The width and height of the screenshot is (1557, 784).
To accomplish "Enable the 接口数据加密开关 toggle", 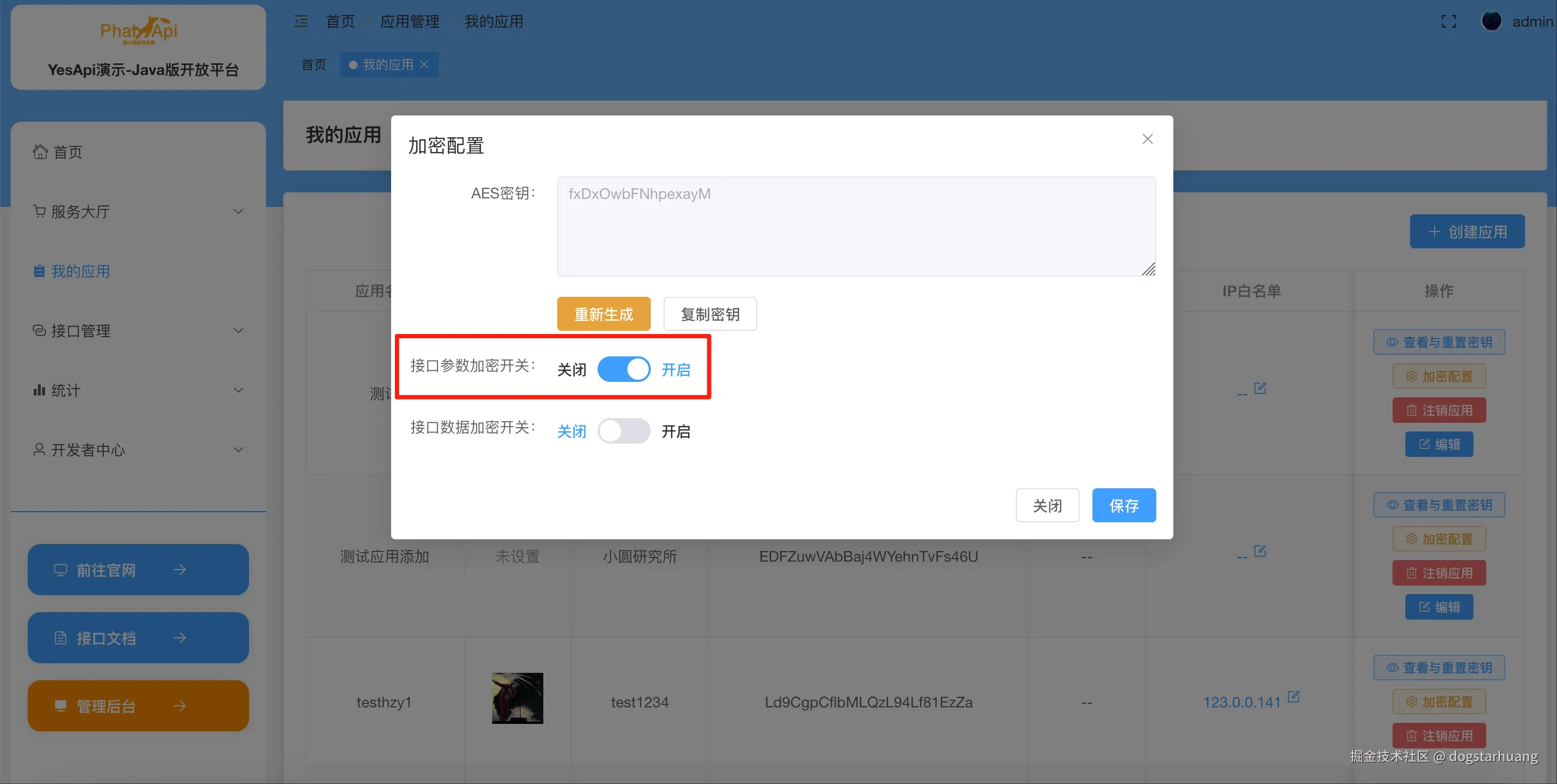I will pos(624,431).
